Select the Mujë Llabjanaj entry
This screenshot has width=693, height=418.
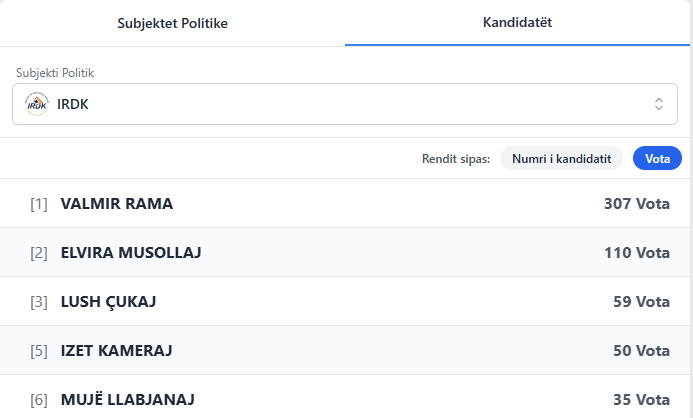point(127,400)
